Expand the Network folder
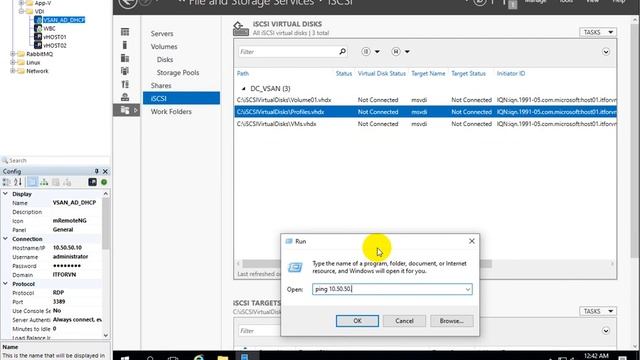This screenshot has height=360, width=640. click(x=13, y=71)
